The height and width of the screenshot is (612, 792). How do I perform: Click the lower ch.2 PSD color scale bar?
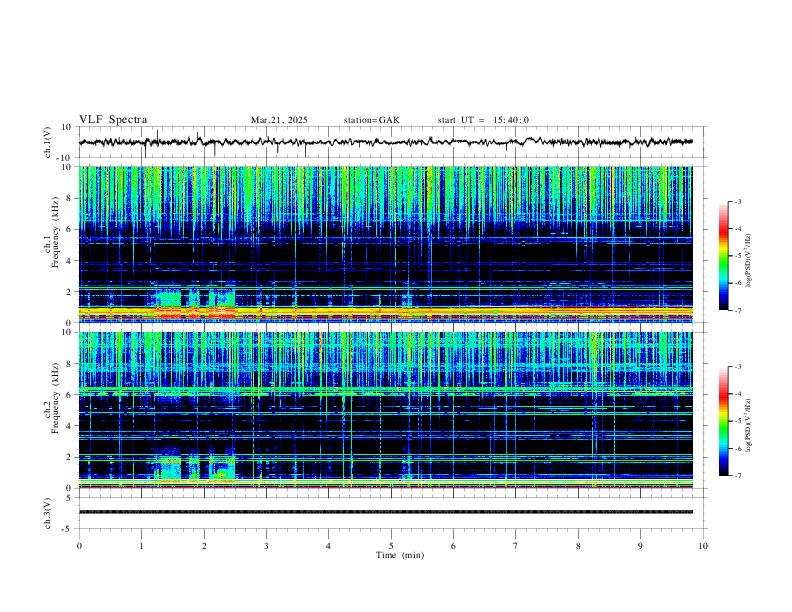pyautogui.click(x=723, y=421)
